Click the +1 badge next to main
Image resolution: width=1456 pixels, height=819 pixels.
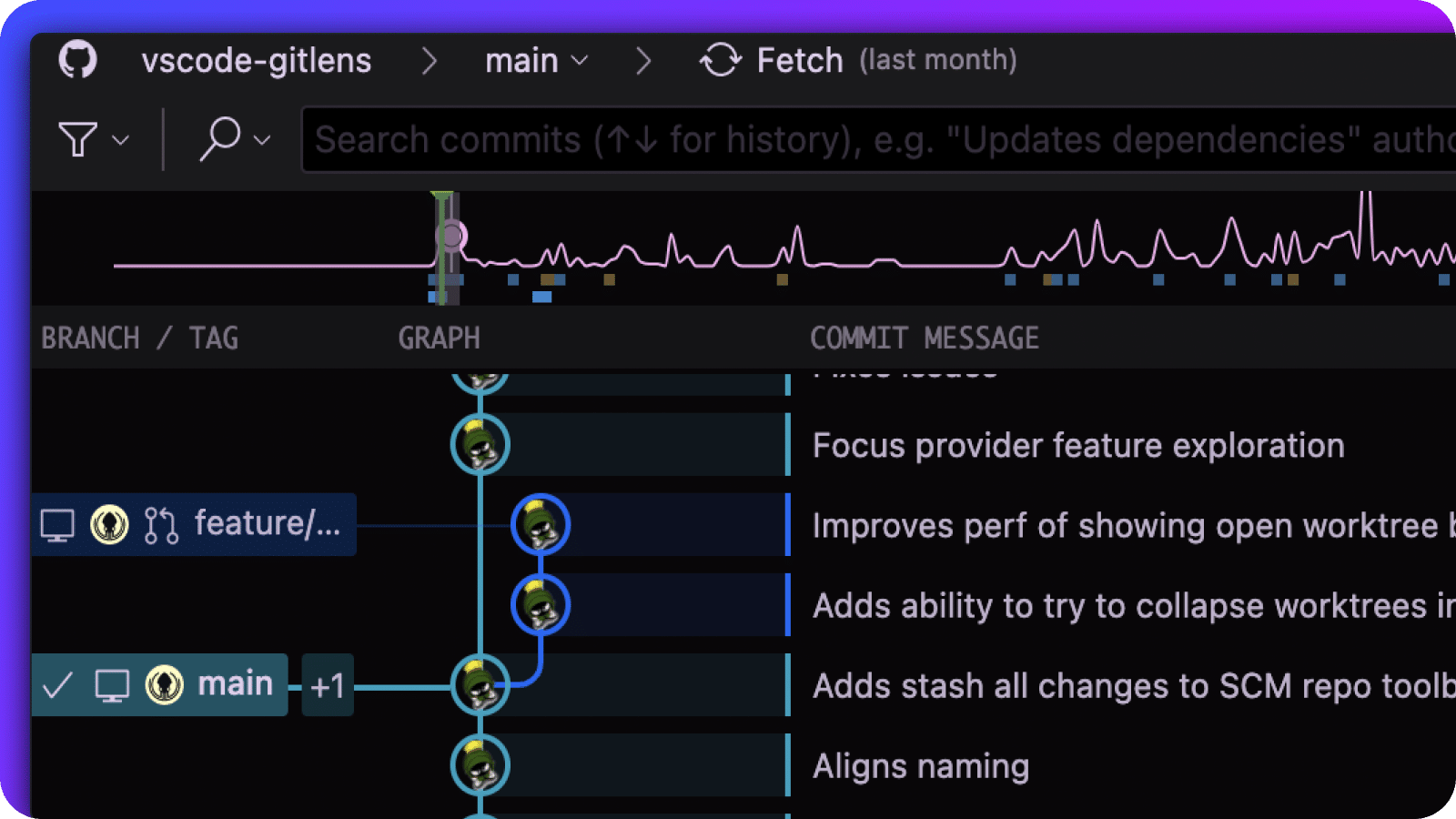point(328,685)
